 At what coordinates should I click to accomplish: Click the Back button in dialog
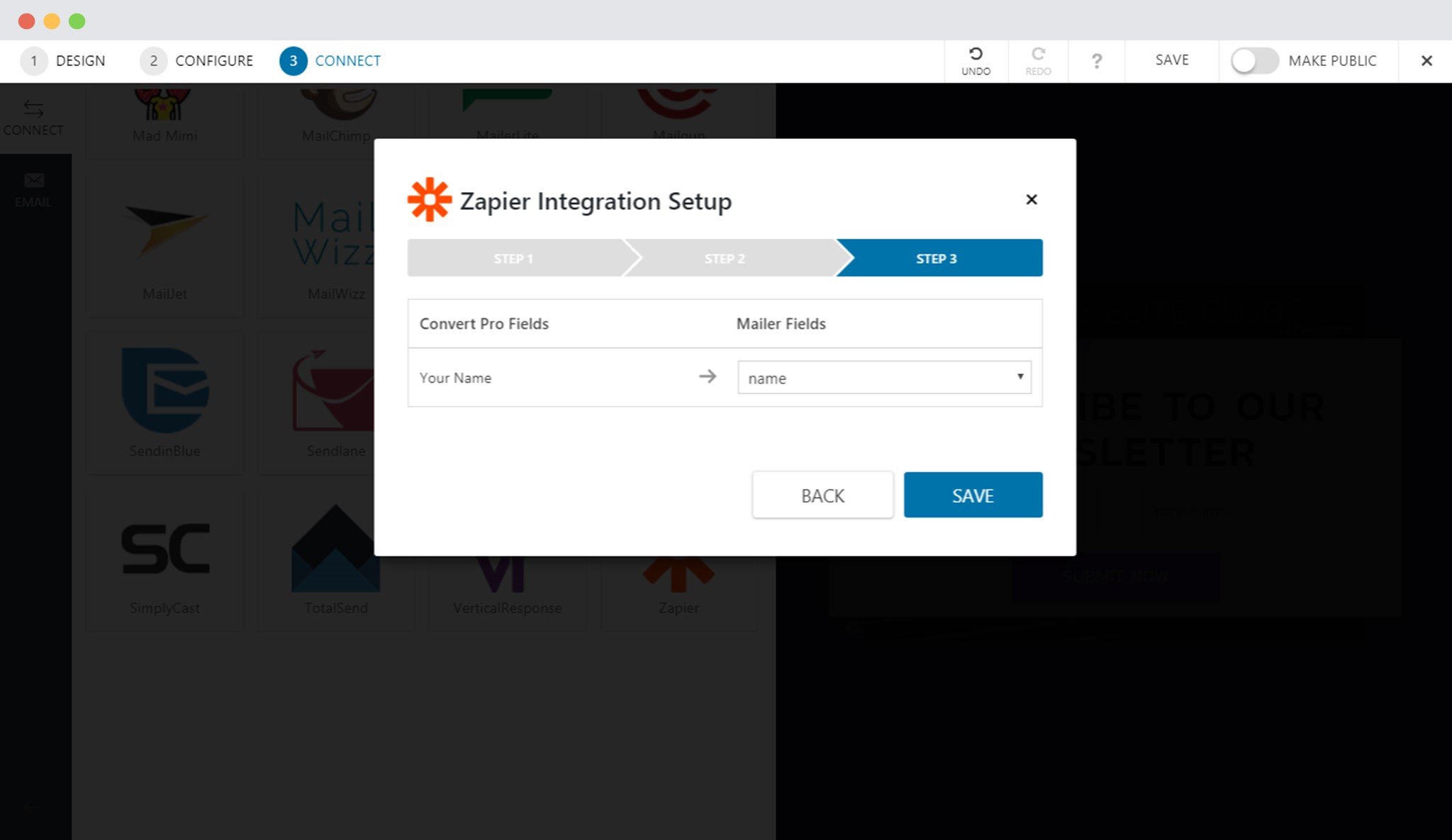[822, 495]
